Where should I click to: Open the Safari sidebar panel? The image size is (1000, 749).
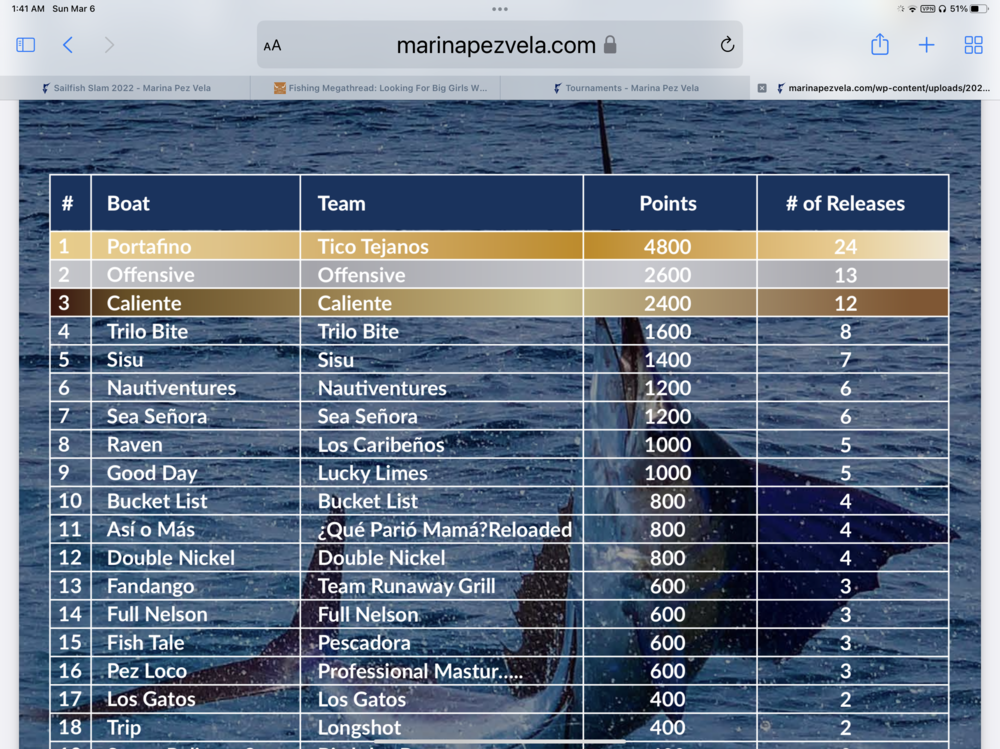[26, 45]
